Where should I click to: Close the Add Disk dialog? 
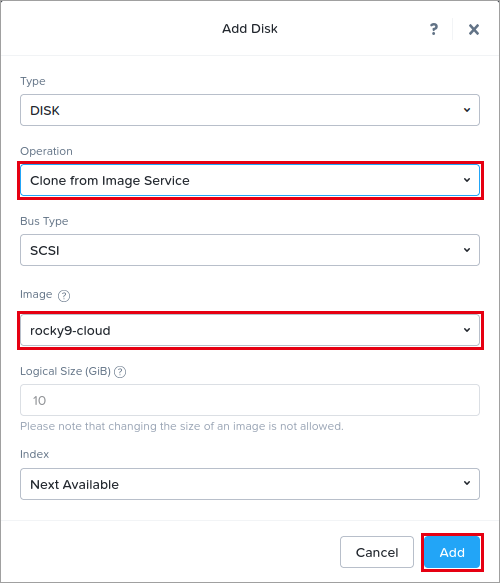[474, 29]
